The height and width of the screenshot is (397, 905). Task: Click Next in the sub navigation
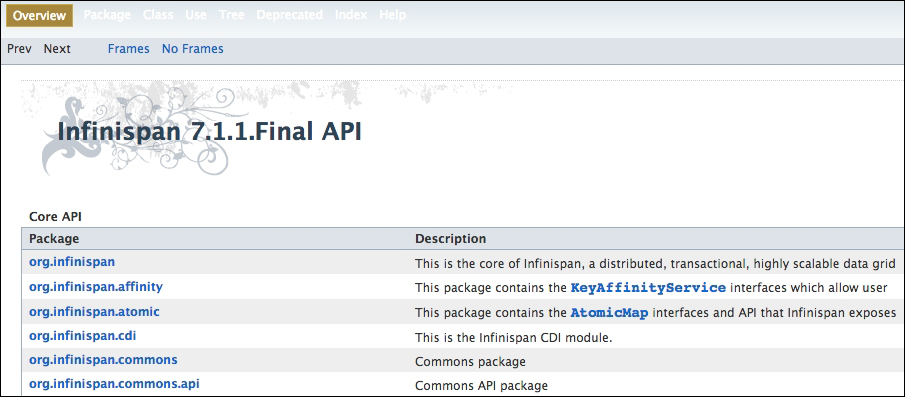click(x=57, y=49)
